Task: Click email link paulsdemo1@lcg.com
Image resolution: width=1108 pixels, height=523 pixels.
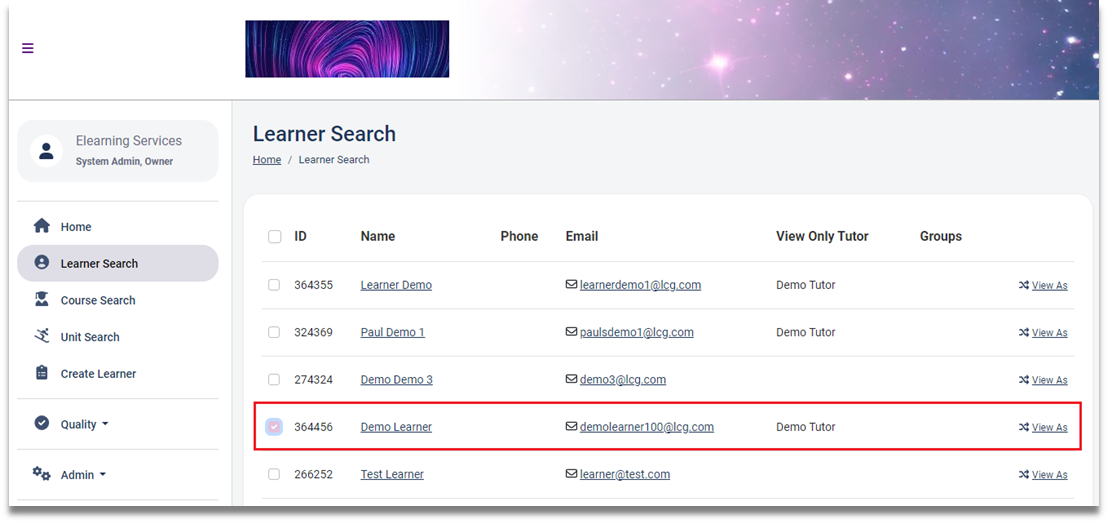Action: pos(637,332)
